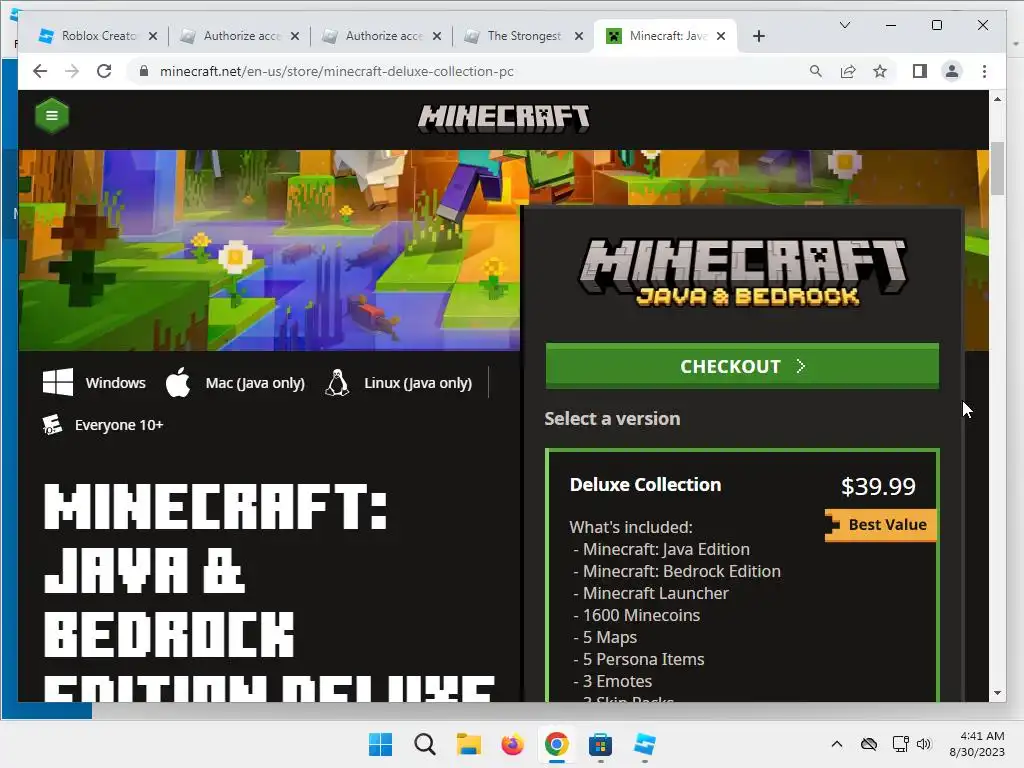
Task: Open the green hamburger menu on Minecraft site
Action: 52,116
